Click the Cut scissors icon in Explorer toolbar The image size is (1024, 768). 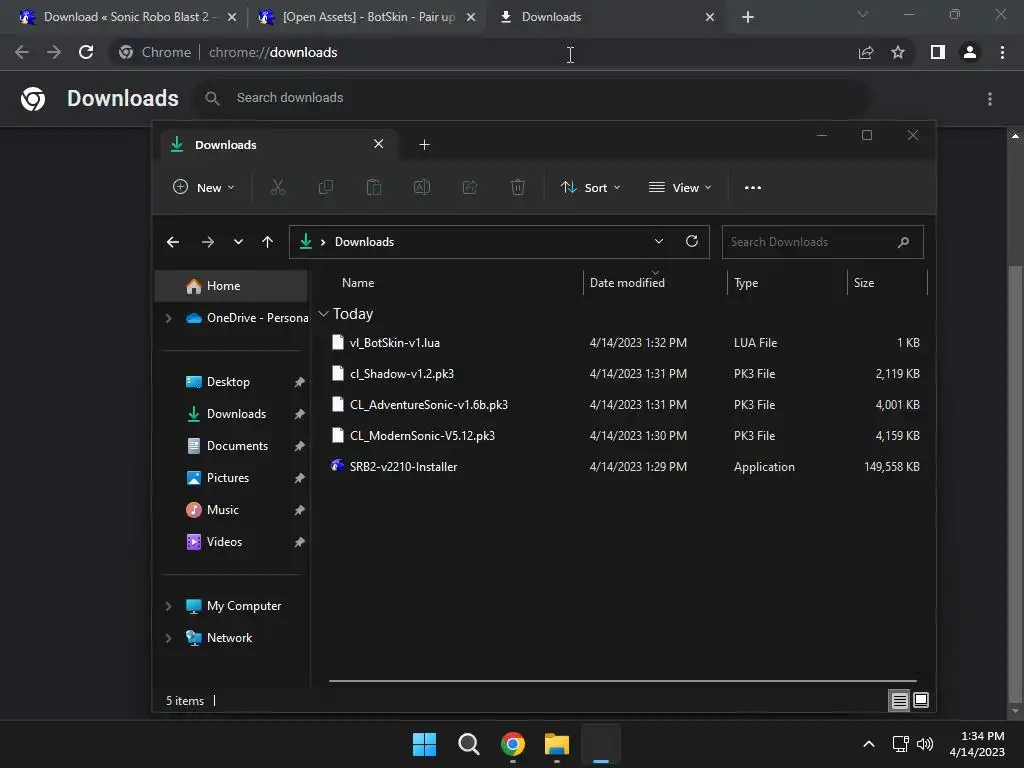278,187
